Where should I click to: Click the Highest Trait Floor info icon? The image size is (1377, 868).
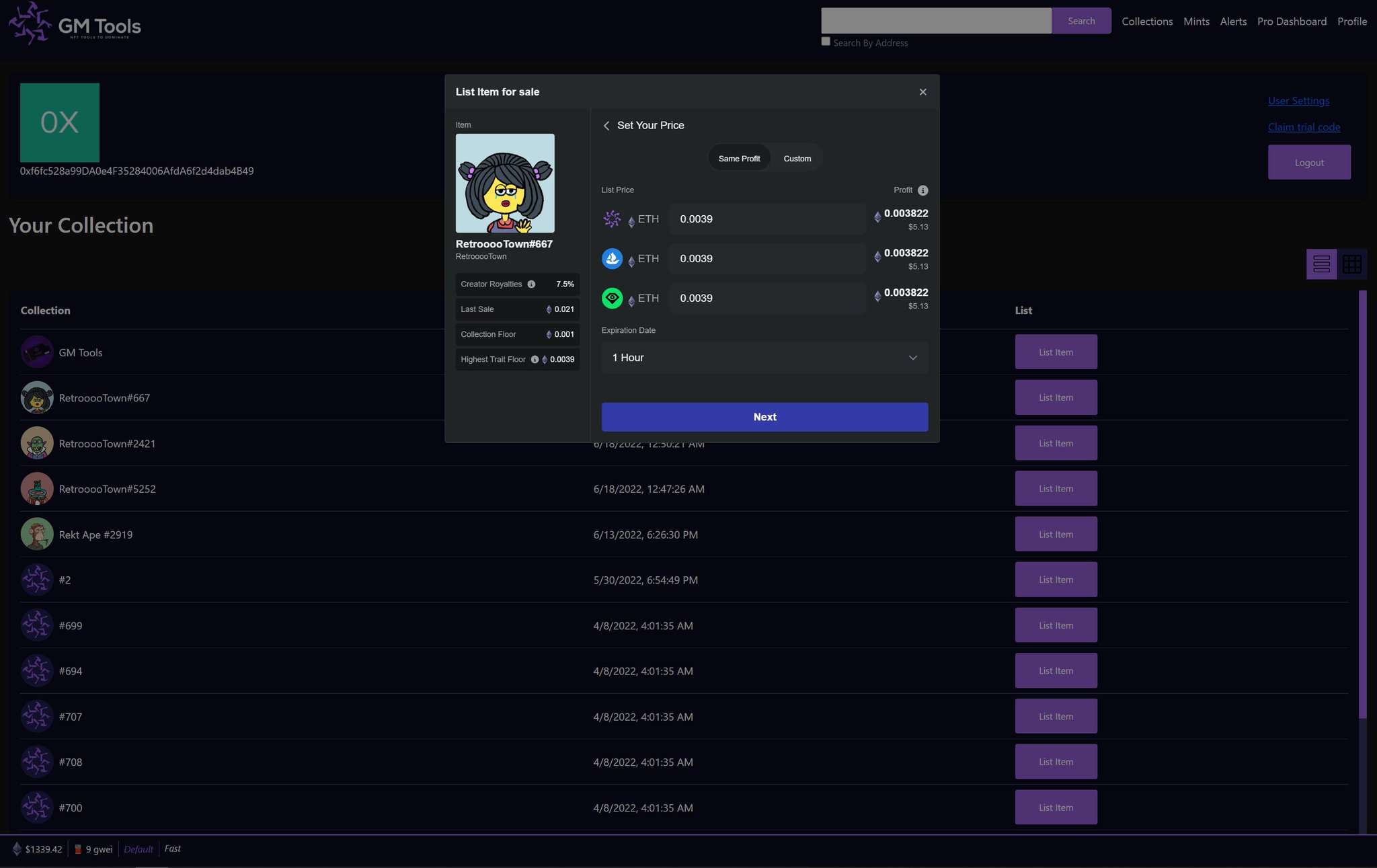tap(535, 360)
